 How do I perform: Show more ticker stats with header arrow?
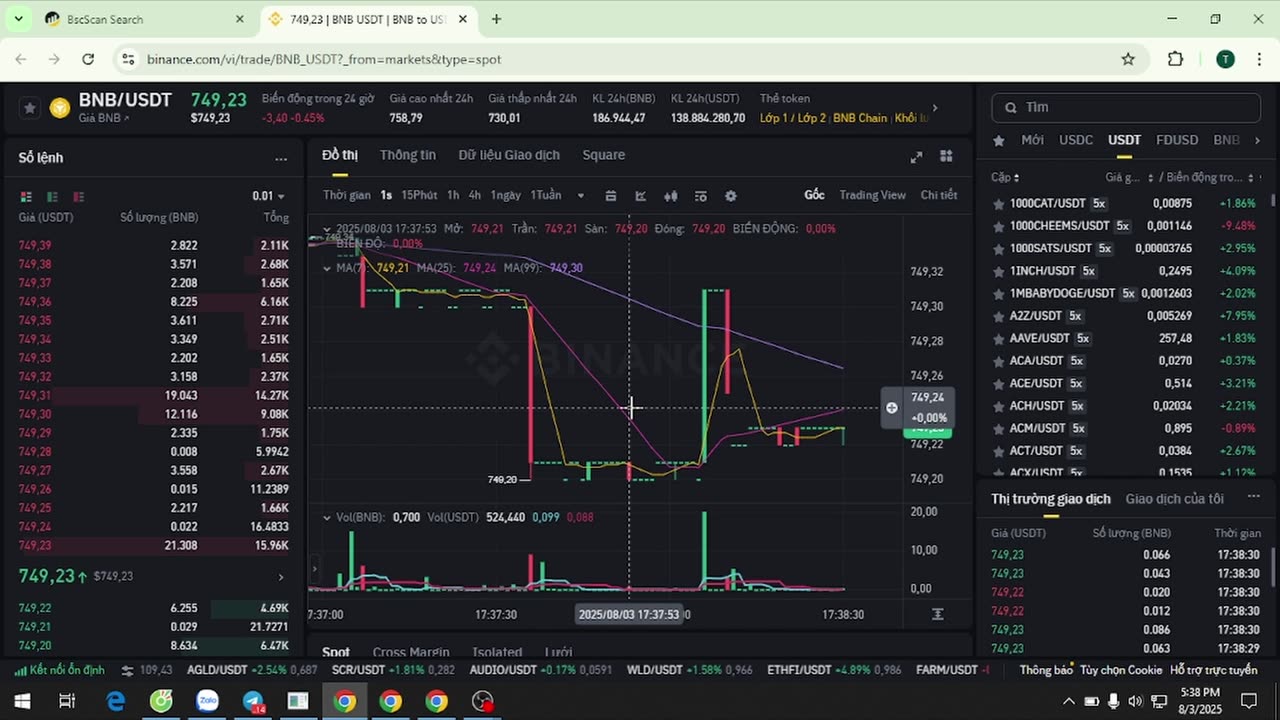tap(935, 108)
